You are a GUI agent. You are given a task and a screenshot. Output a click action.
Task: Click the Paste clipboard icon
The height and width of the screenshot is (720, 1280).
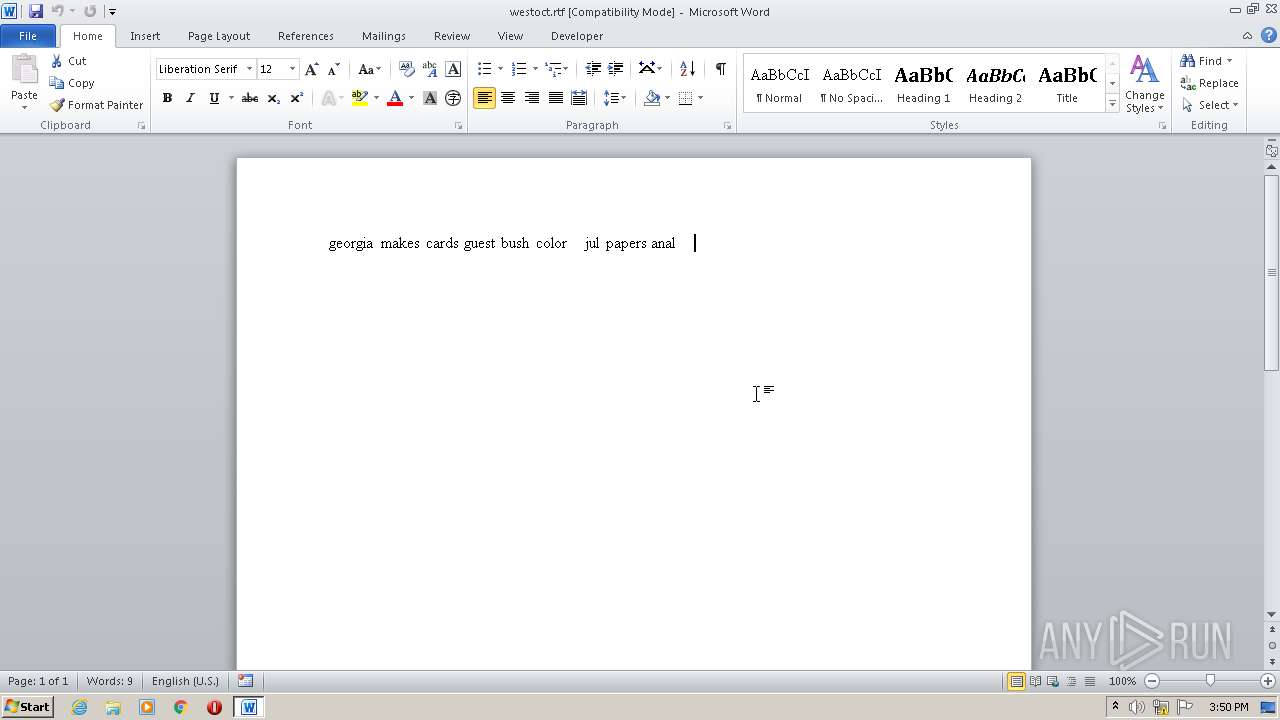[24, 72]
